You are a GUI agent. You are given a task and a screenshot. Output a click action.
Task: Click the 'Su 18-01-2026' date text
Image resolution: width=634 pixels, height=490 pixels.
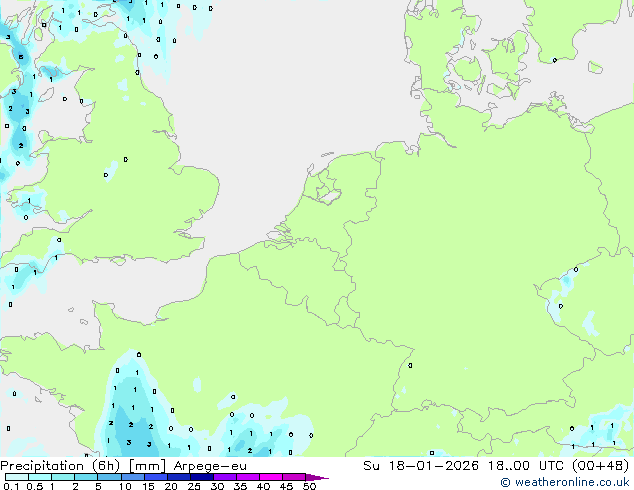(421, 466)
